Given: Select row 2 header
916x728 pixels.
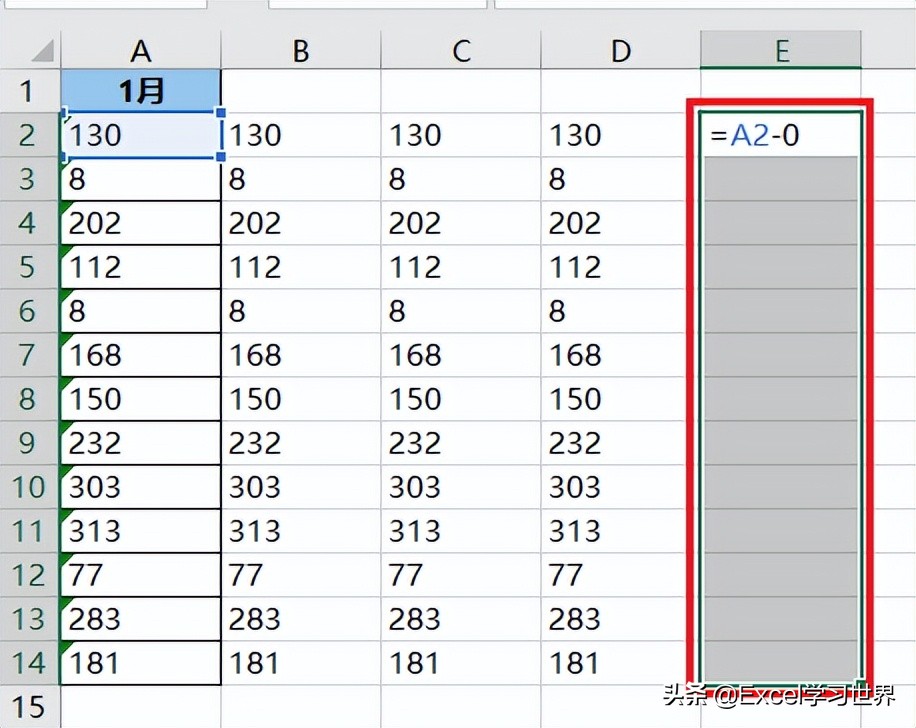Looking at the screenshot, I should [30, 135].
